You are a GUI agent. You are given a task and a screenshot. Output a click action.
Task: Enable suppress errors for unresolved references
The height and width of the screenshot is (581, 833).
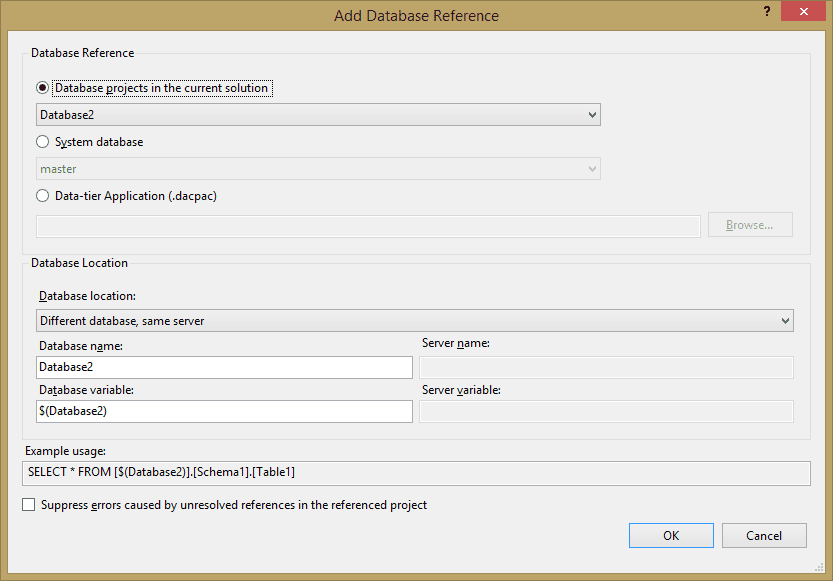28,504
